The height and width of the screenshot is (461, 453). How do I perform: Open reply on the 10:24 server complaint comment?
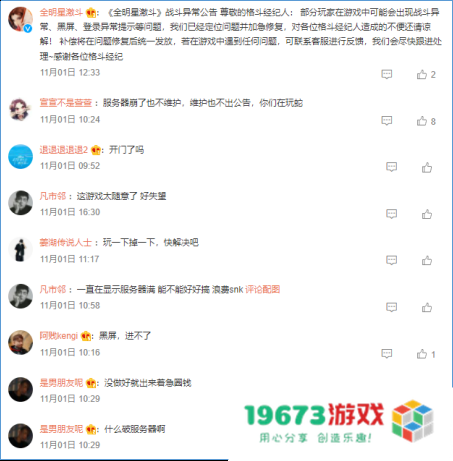pos(387,121)
